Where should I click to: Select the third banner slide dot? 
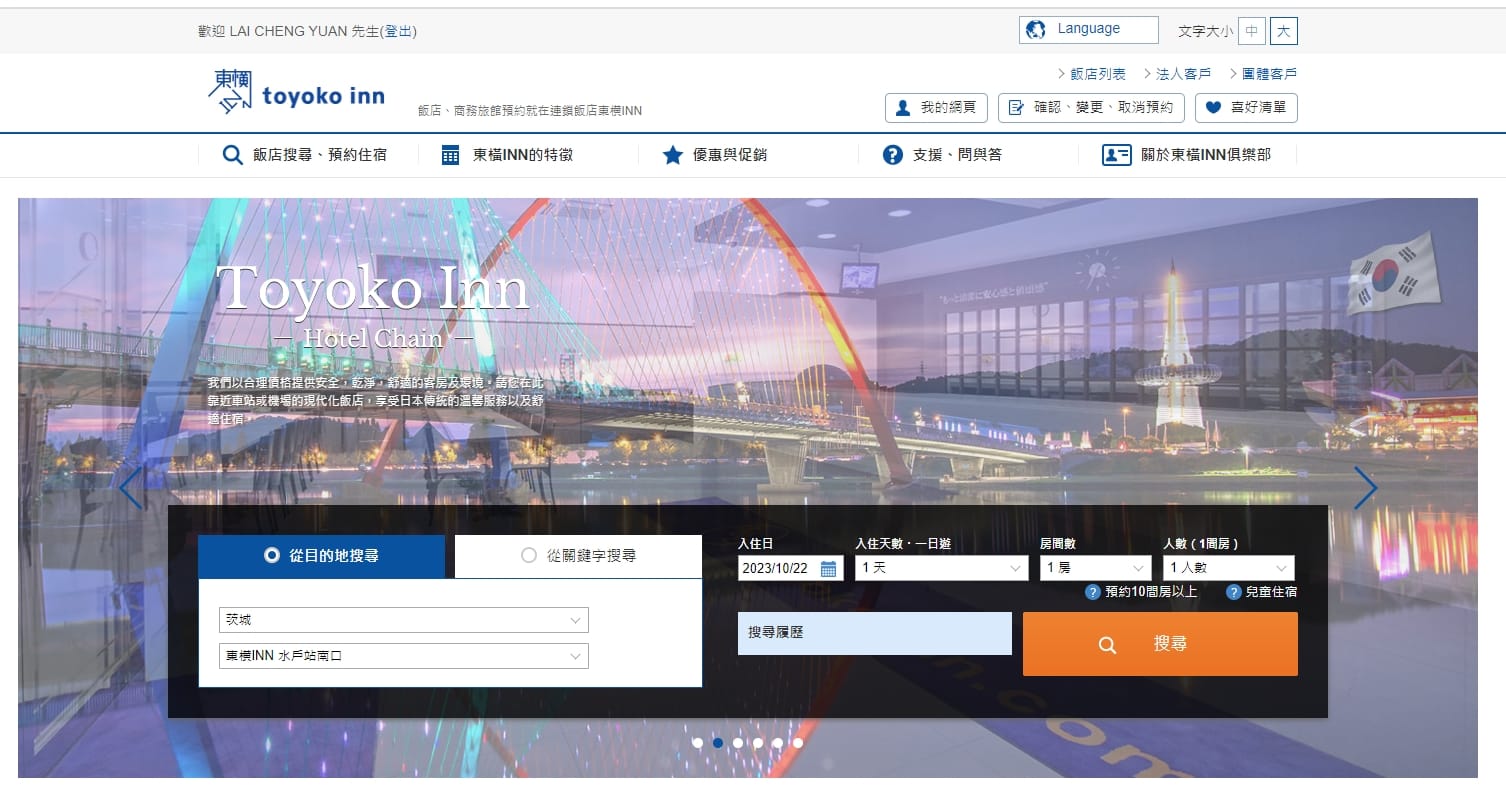(x=738, y=743)
